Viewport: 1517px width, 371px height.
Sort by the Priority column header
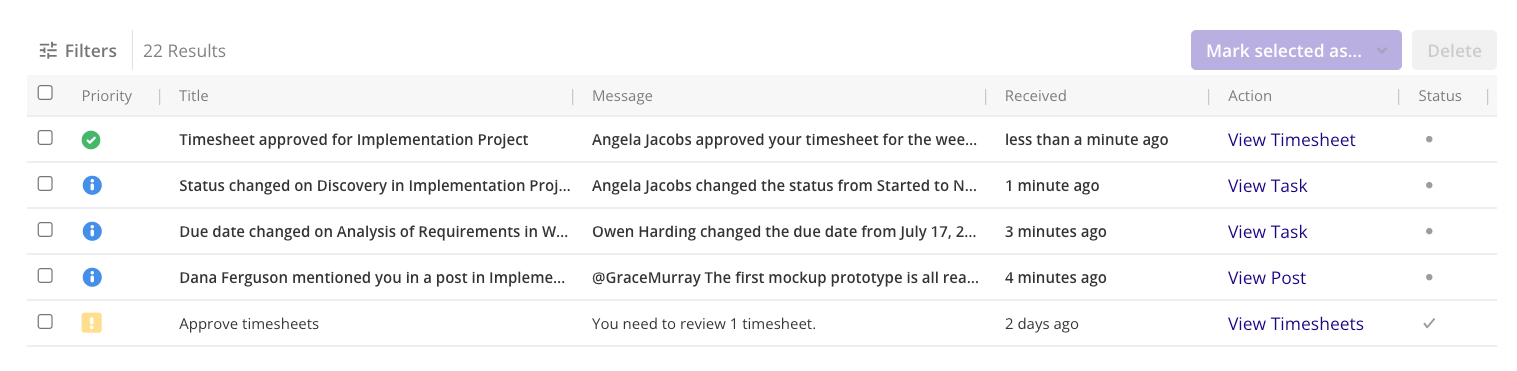click(107, 96)
